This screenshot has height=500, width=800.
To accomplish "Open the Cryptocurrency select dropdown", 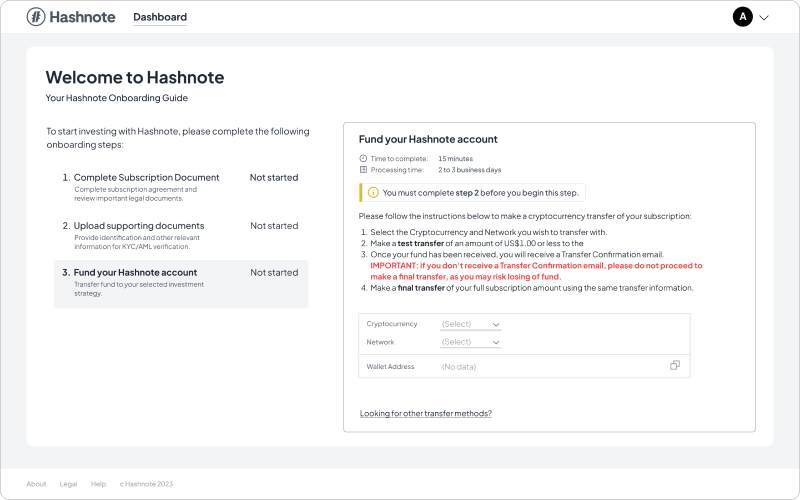I will pos(470,324).
